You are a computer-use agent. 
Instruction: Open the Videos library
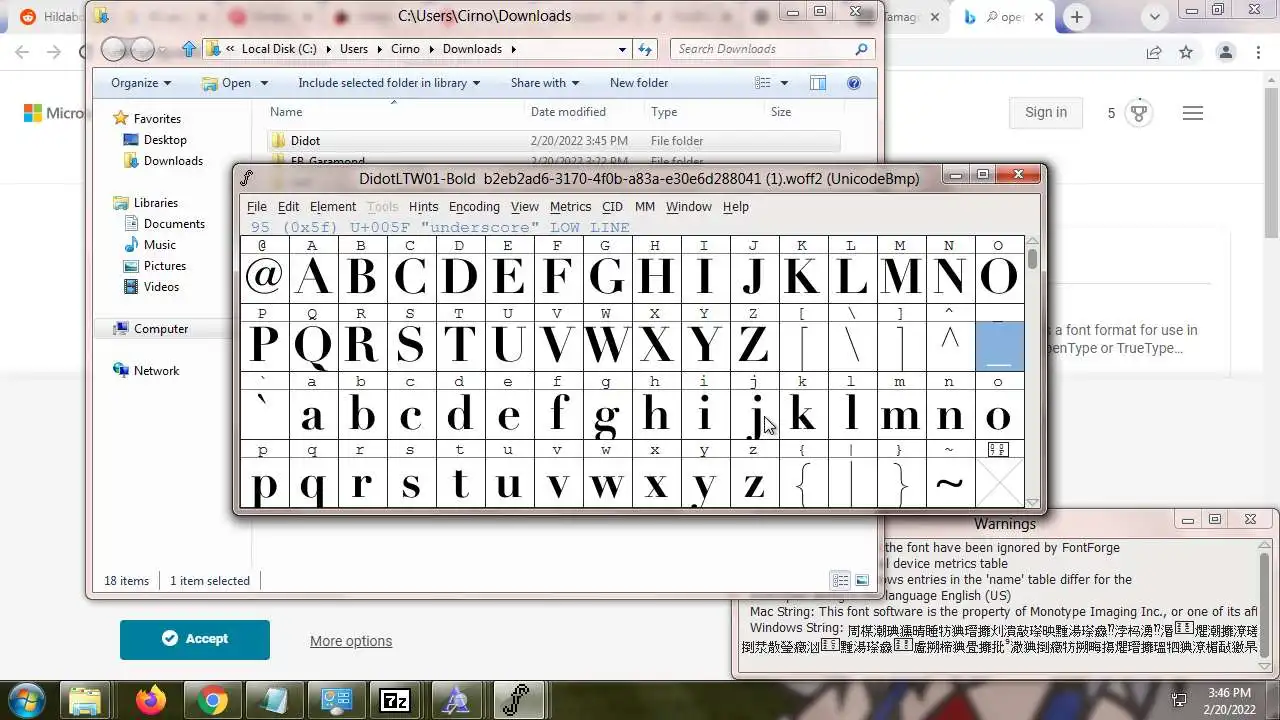tap(161, 287)
